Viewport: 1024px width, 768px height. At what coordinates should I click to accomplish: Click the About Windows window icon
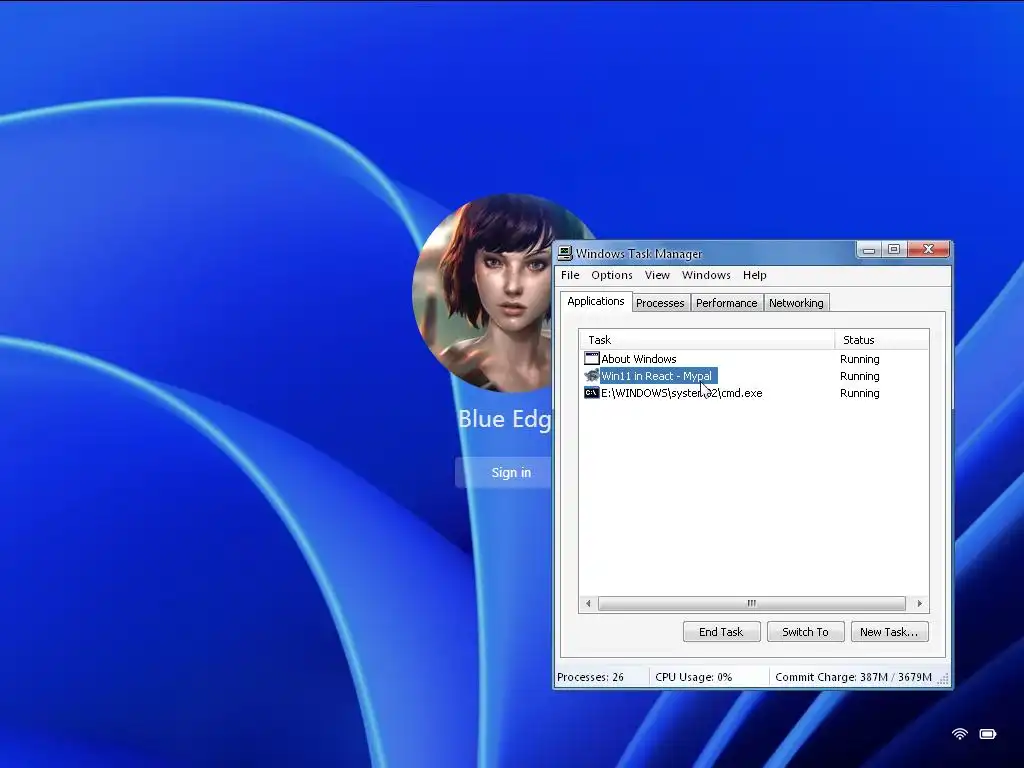click(x=592, y=358)
